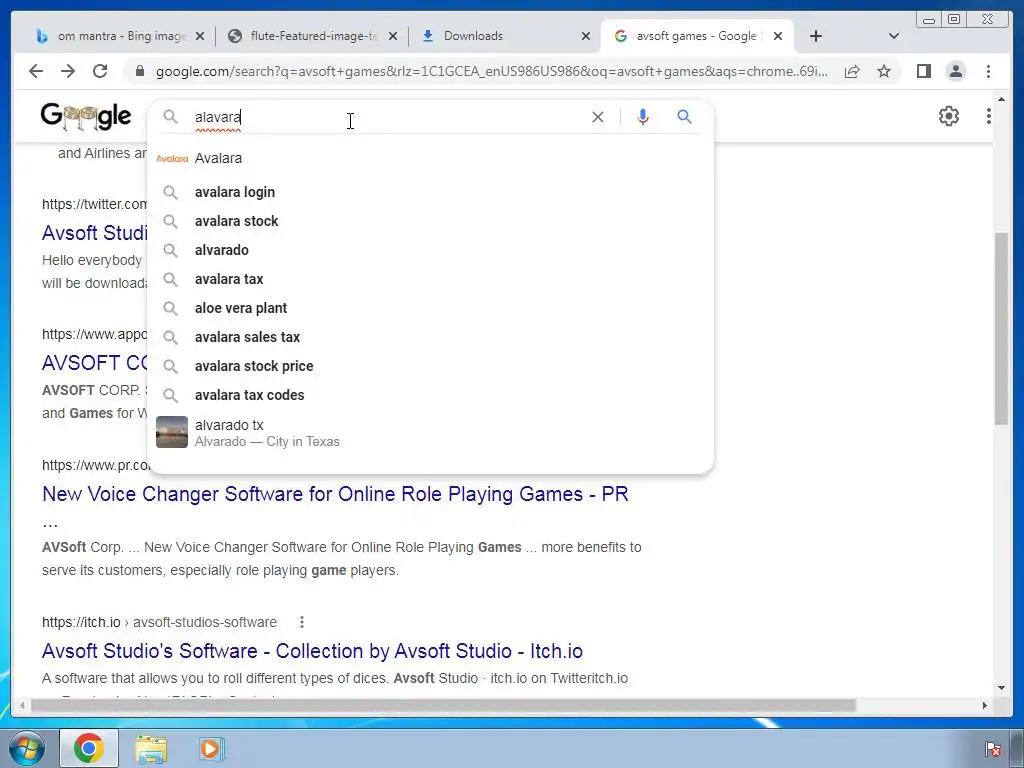The height and width of the screenshot is (768, 1024).
Task: Bookmark this page with the star
Action: click(884, 71)
